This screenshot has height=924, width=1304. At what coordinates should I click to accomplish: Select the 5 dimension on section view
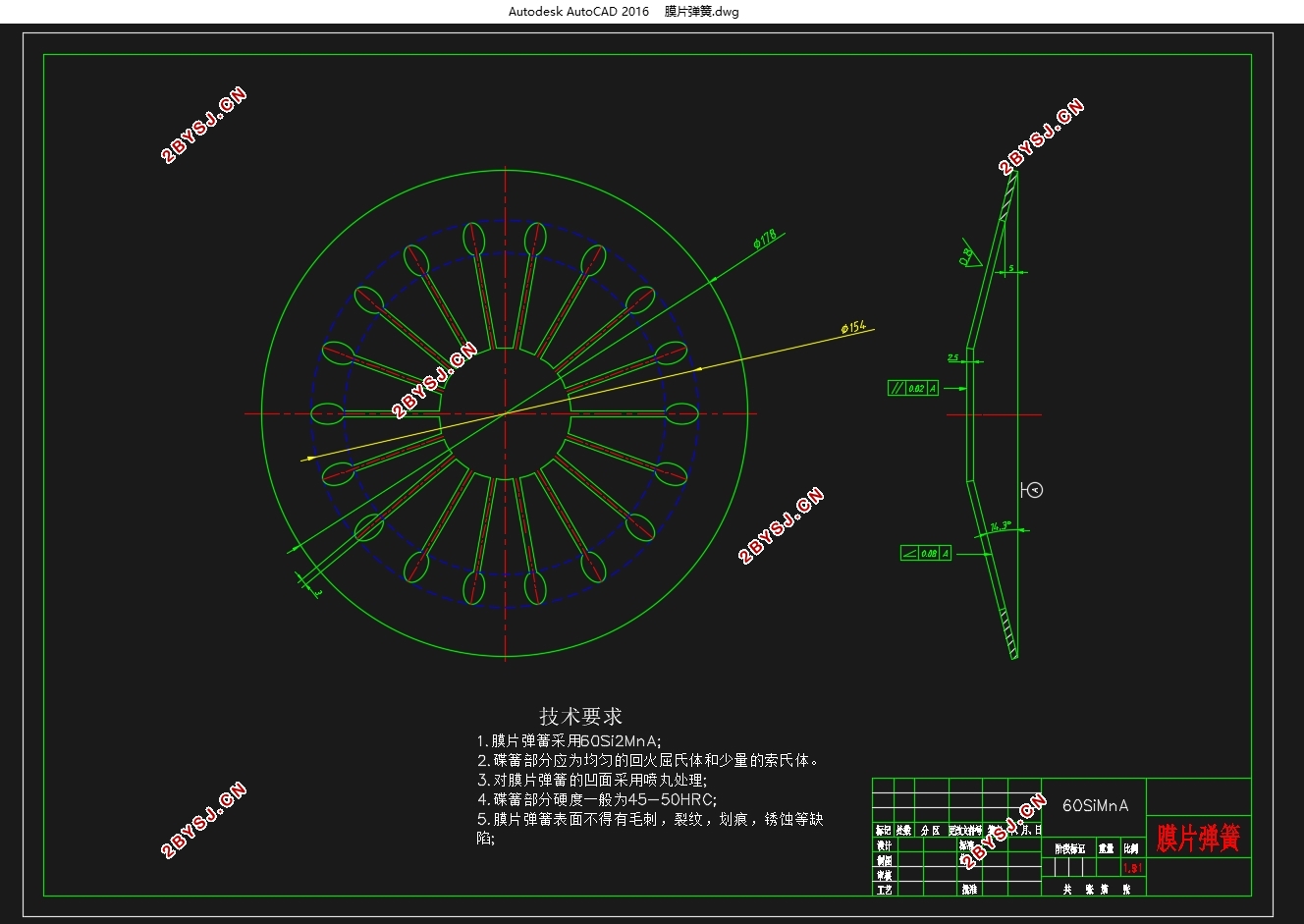click(x=1011, y=267)
